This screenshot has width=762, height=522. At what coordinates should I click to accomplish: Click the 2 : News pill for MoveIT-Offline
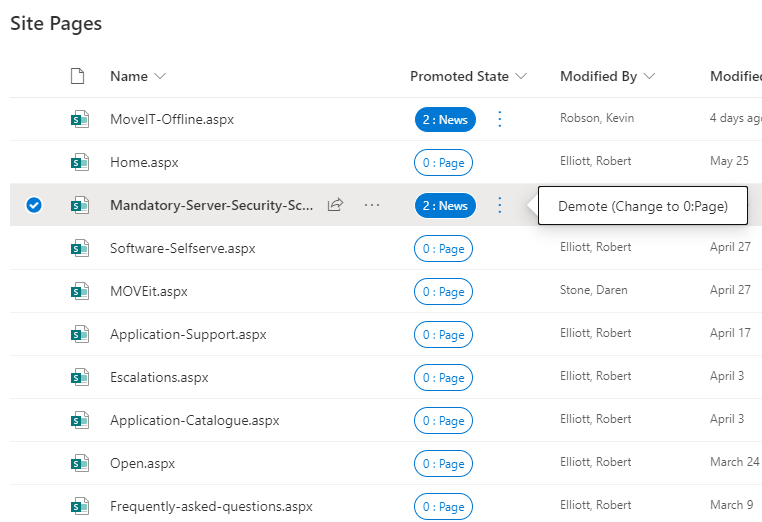pyautogui.click(x=445, y=119)
